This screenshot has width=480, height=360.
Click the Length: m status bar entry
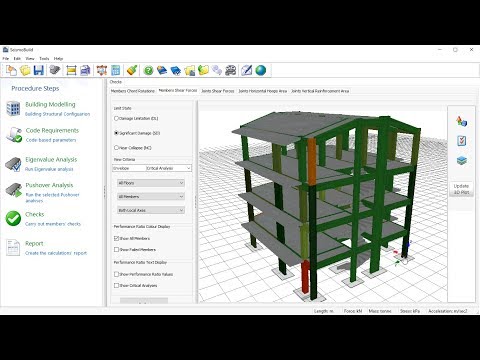click(323, 311)
